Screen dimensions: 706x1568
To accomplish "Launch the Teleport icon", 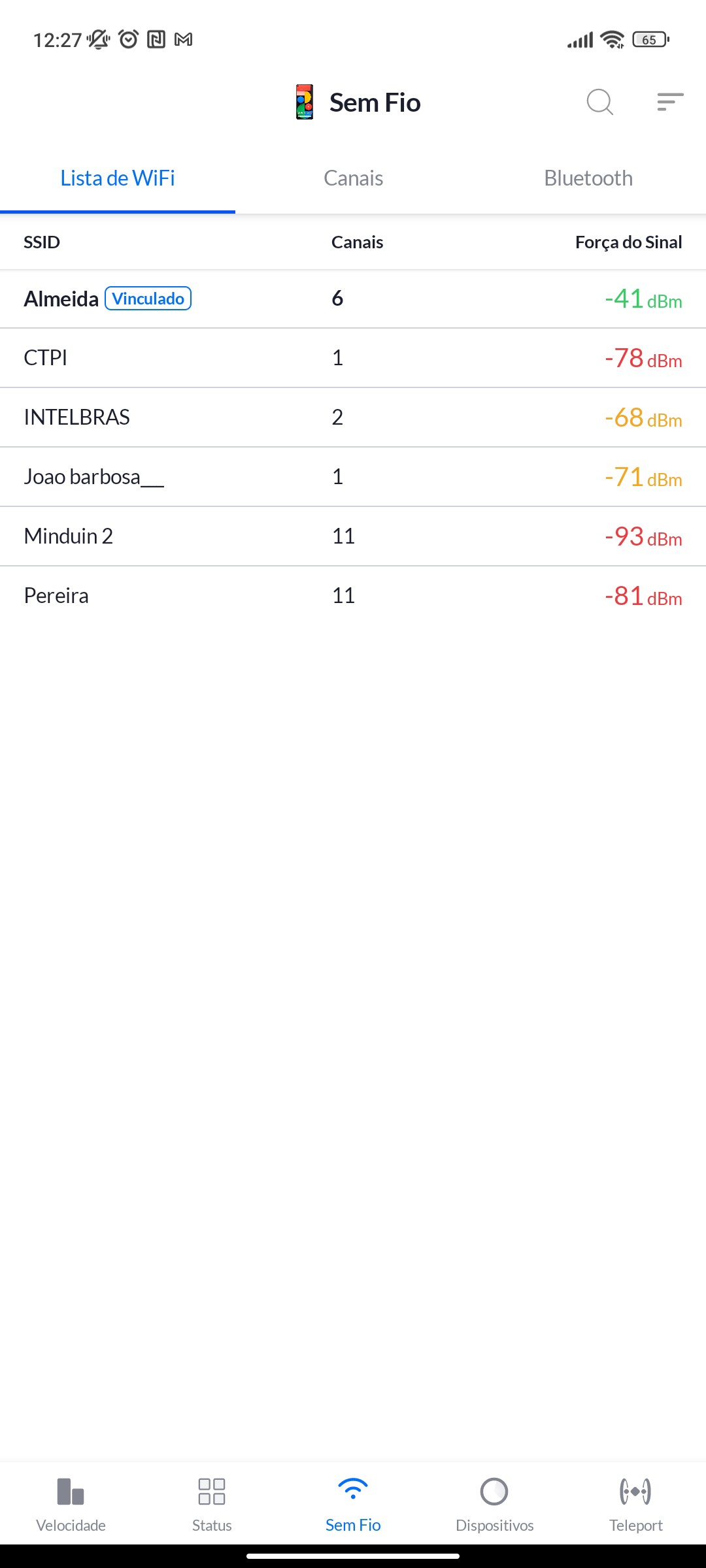I will tap(635, 1492).
